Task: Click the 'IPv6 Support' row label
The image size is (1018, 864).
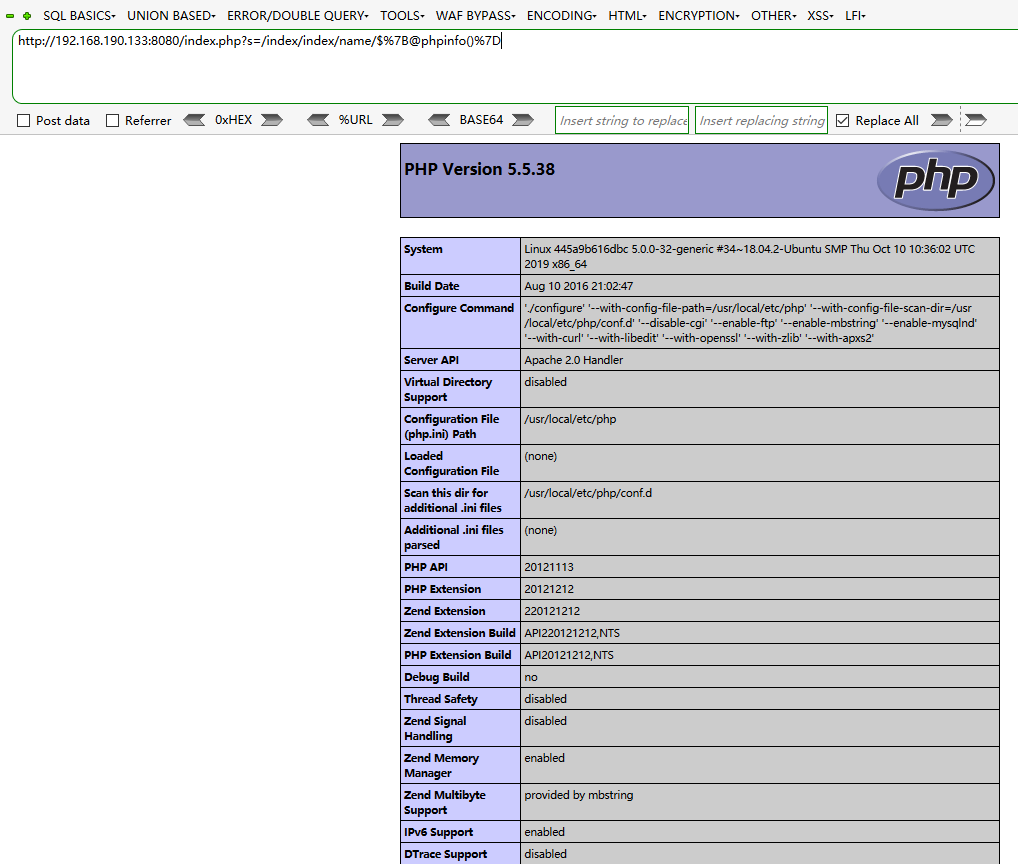Action: (x=438, y=833)
